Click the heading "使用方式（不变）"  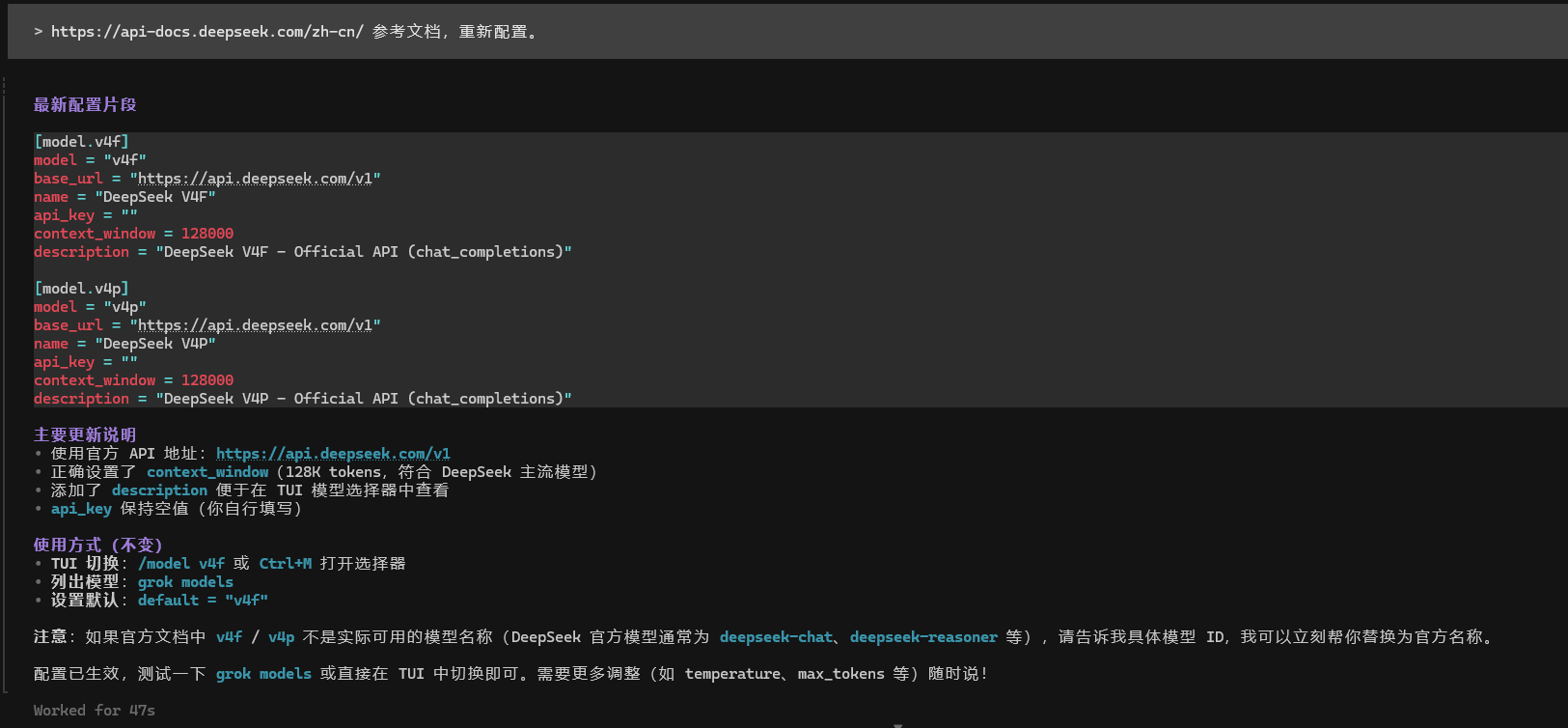coord(98,546)
